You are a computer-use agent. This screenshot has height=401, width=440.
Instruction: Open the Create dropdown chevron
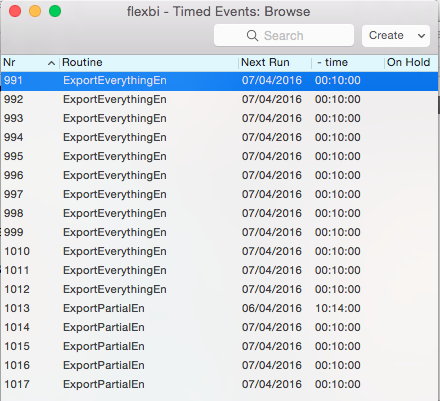coord(421,35)
